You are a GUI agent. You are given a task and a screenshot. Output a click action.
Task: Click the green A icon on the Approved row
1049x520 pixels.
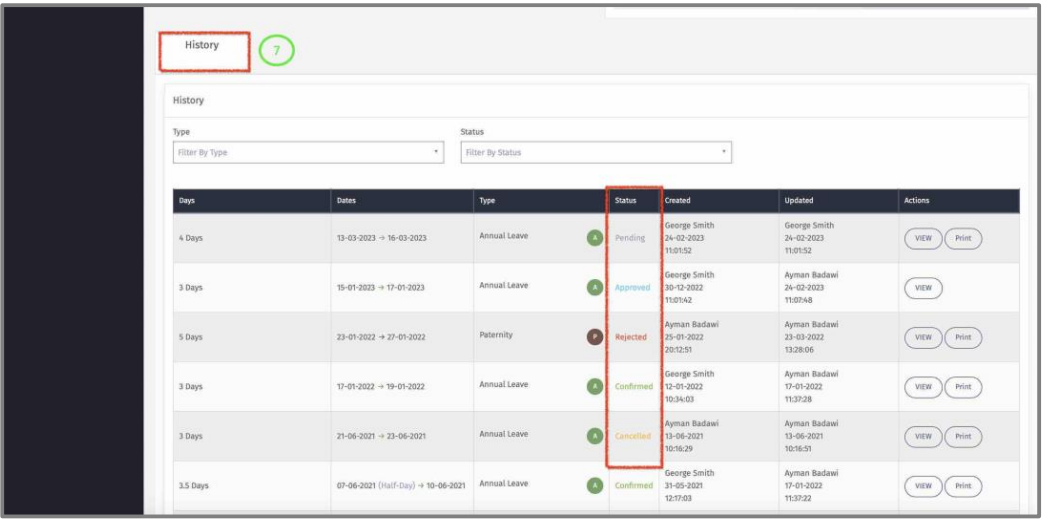click(593, 287)
